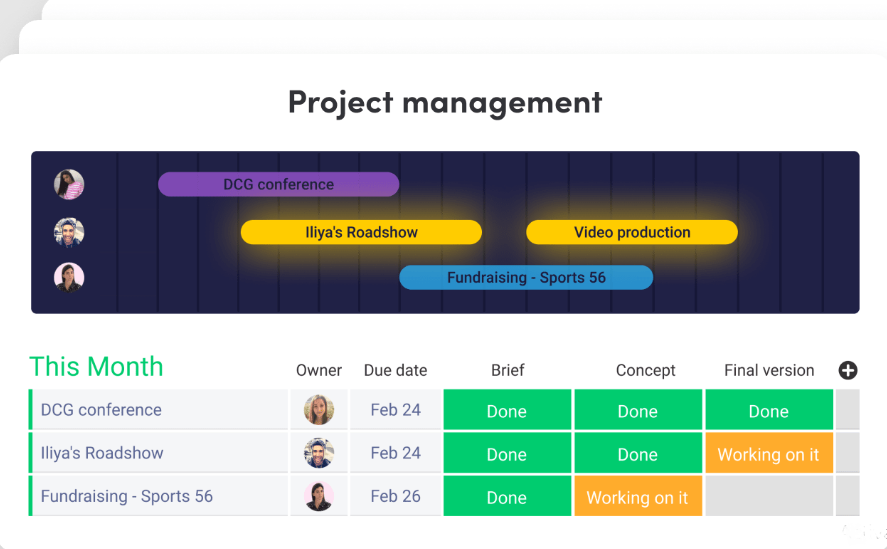This screenshot has width=887, height=549.
Task: Set the empty Final version cell for Fundraising
Action: 768,497
